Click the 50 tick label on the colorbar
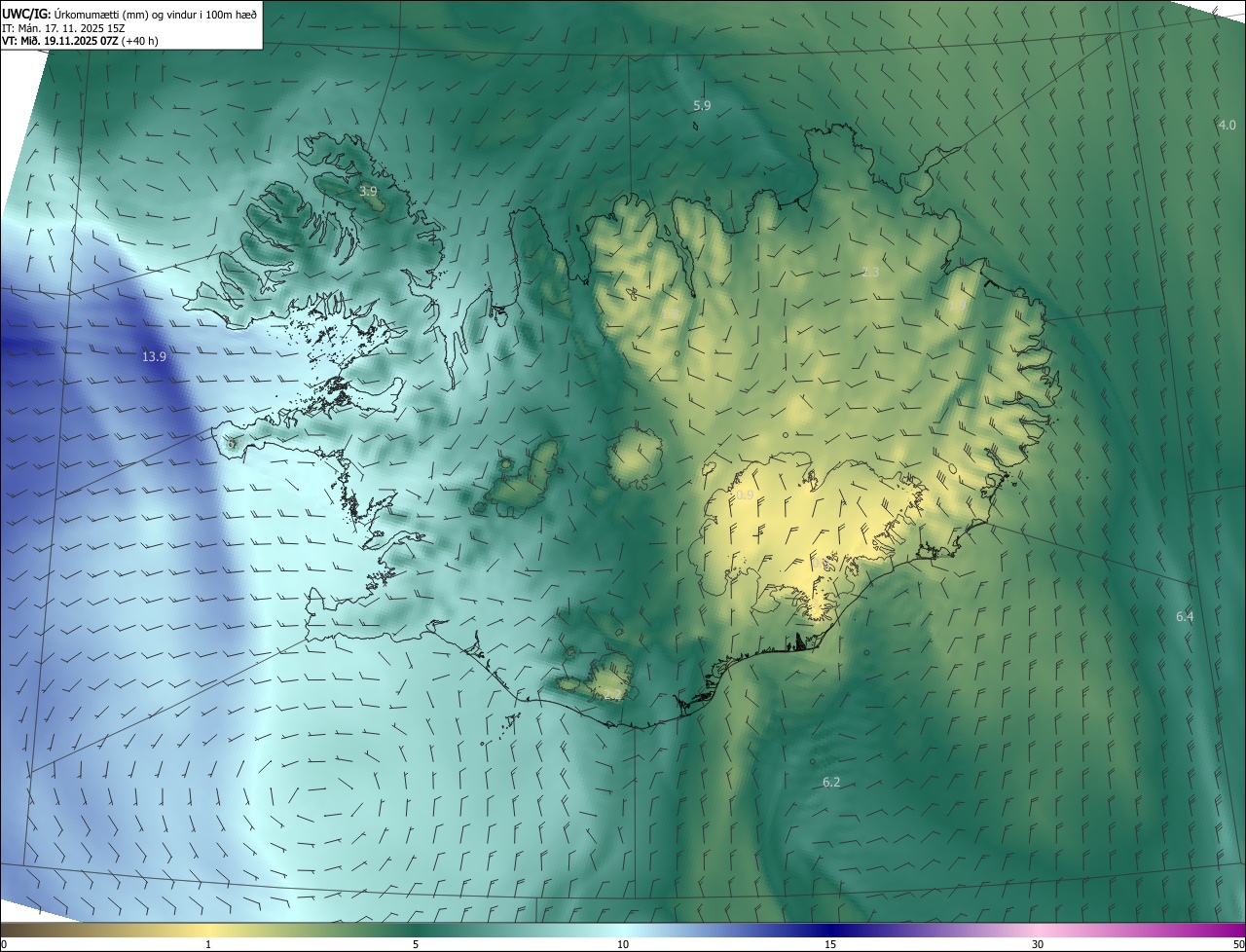The image size is (1246, 952). click(x=1238, y=945)
